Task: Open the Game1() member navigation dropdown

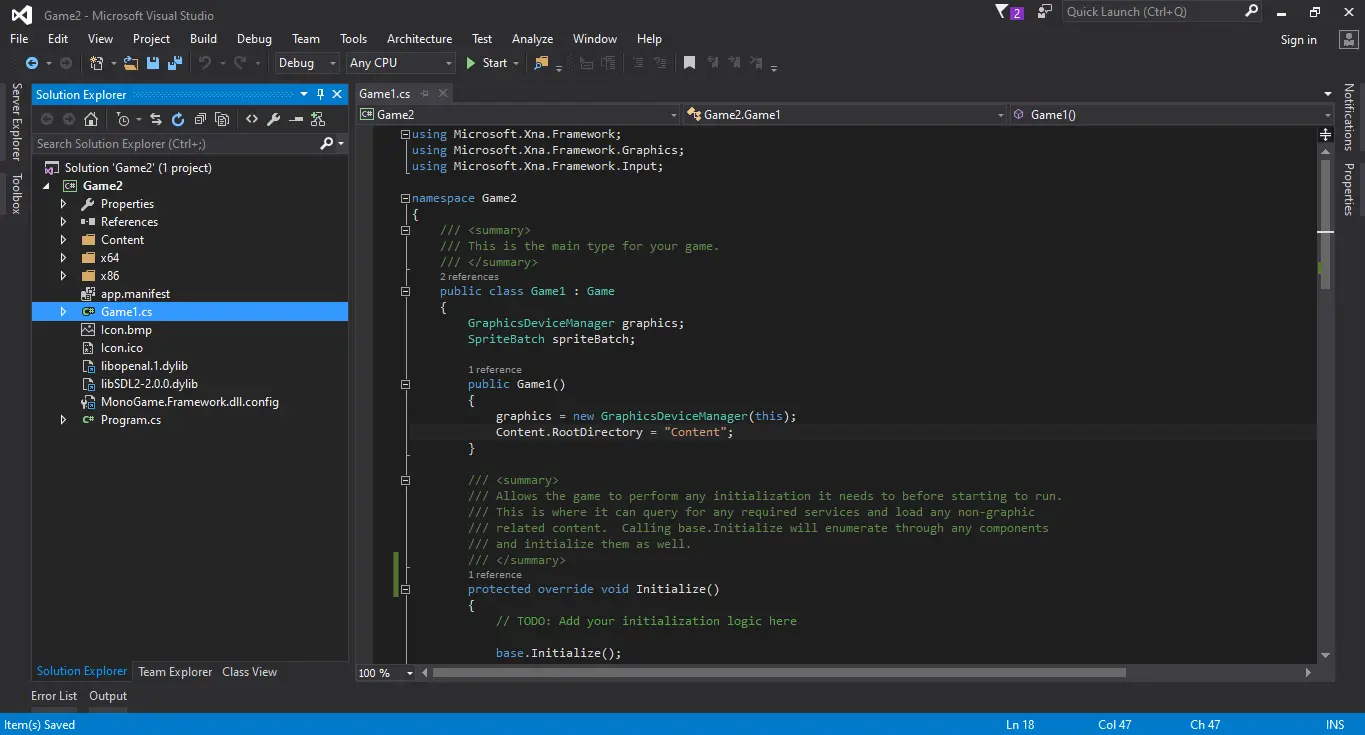Action: point(1172,115)
